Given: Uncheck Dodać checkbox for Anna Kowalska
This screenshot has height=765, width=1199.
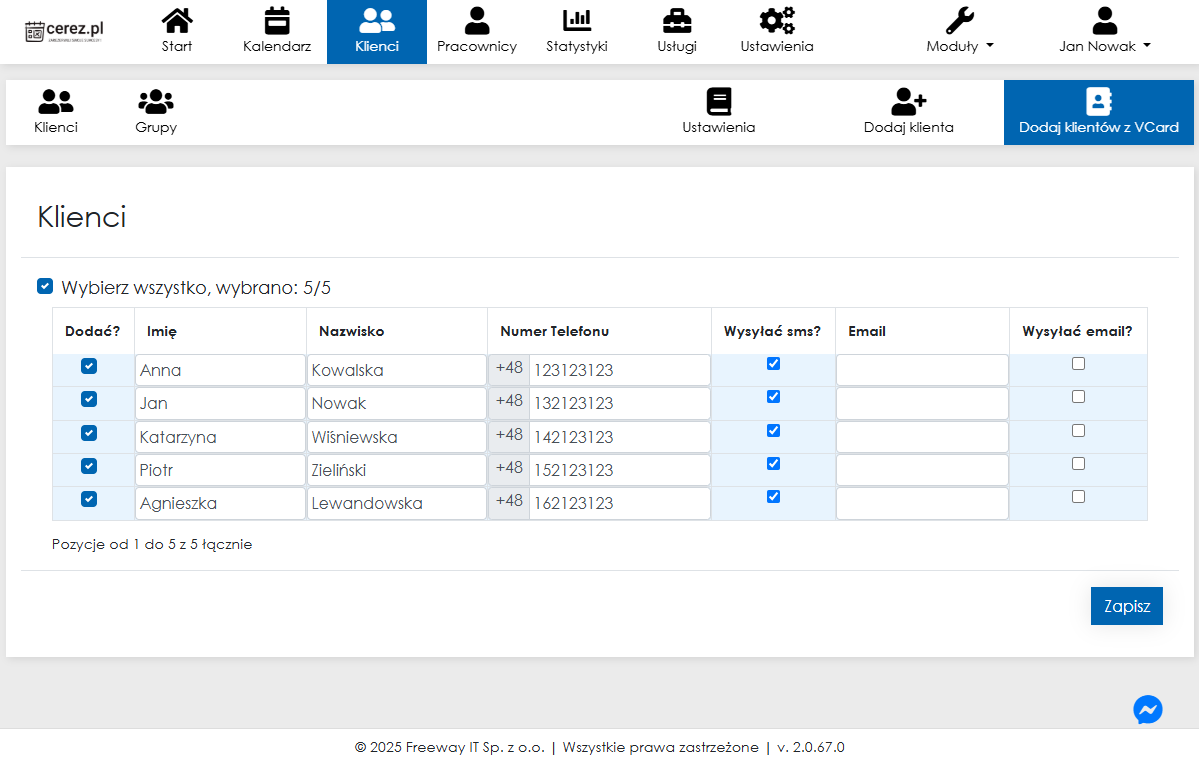Looking at the screenshot, I should (89, 366).
